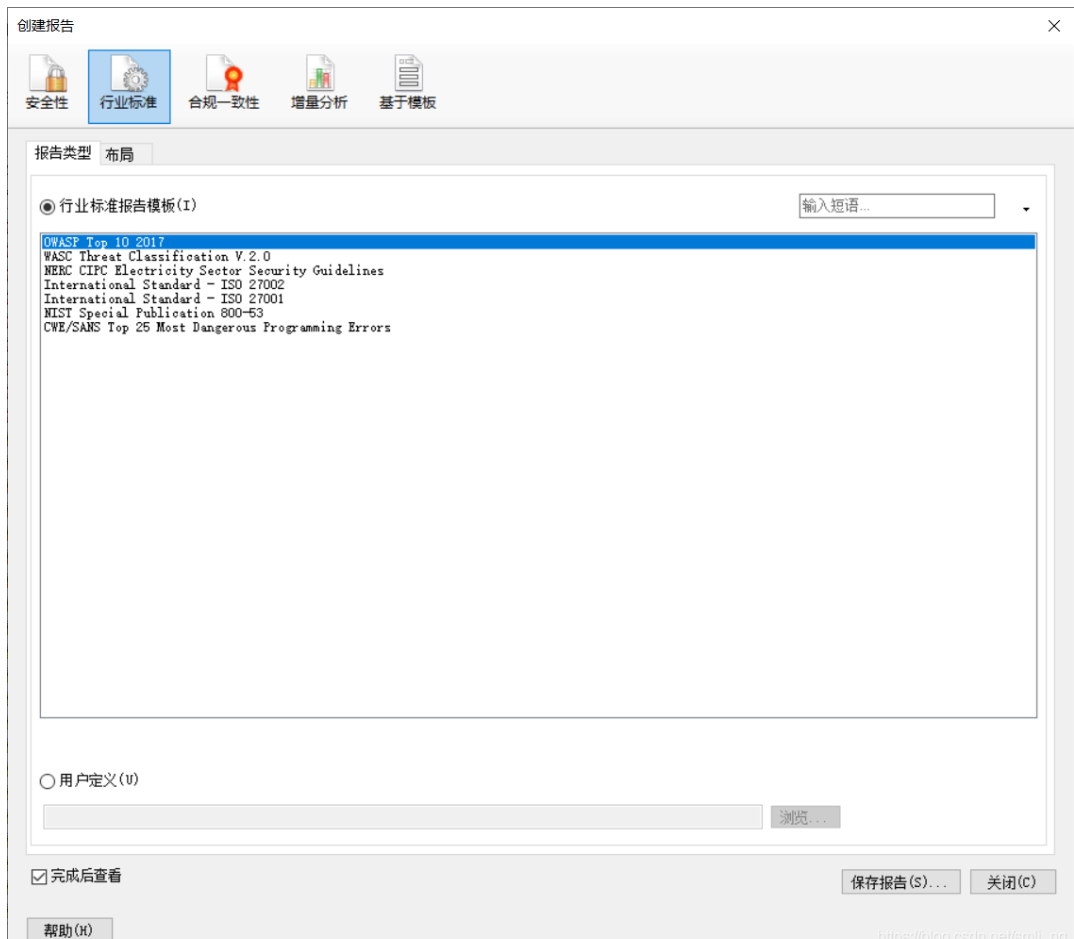The width and height of the screenshot is (1074, 939).
Task: Click the 保存报告(S) button
Action: click(x=901, y=882)
